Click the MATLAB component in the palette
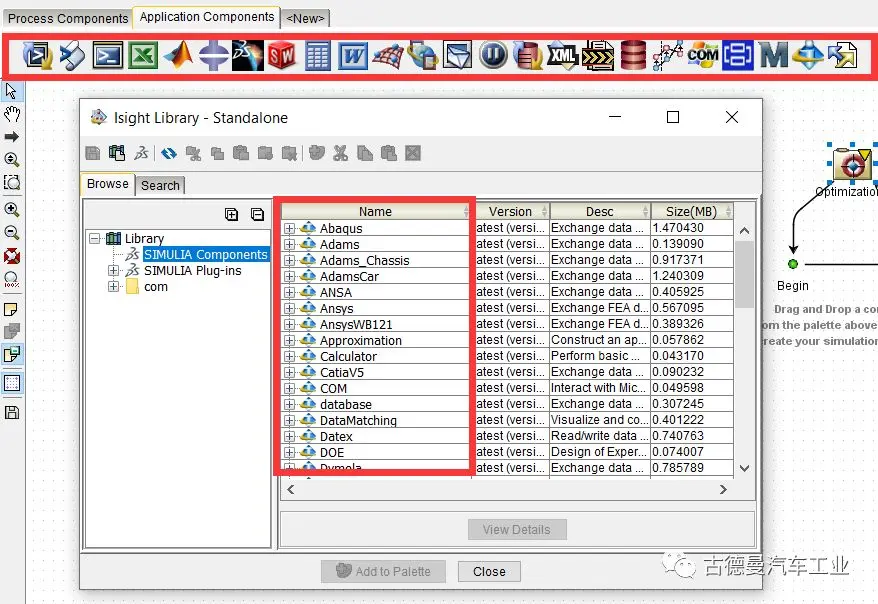Screen dimensions: 878x604 click(178, 55)
